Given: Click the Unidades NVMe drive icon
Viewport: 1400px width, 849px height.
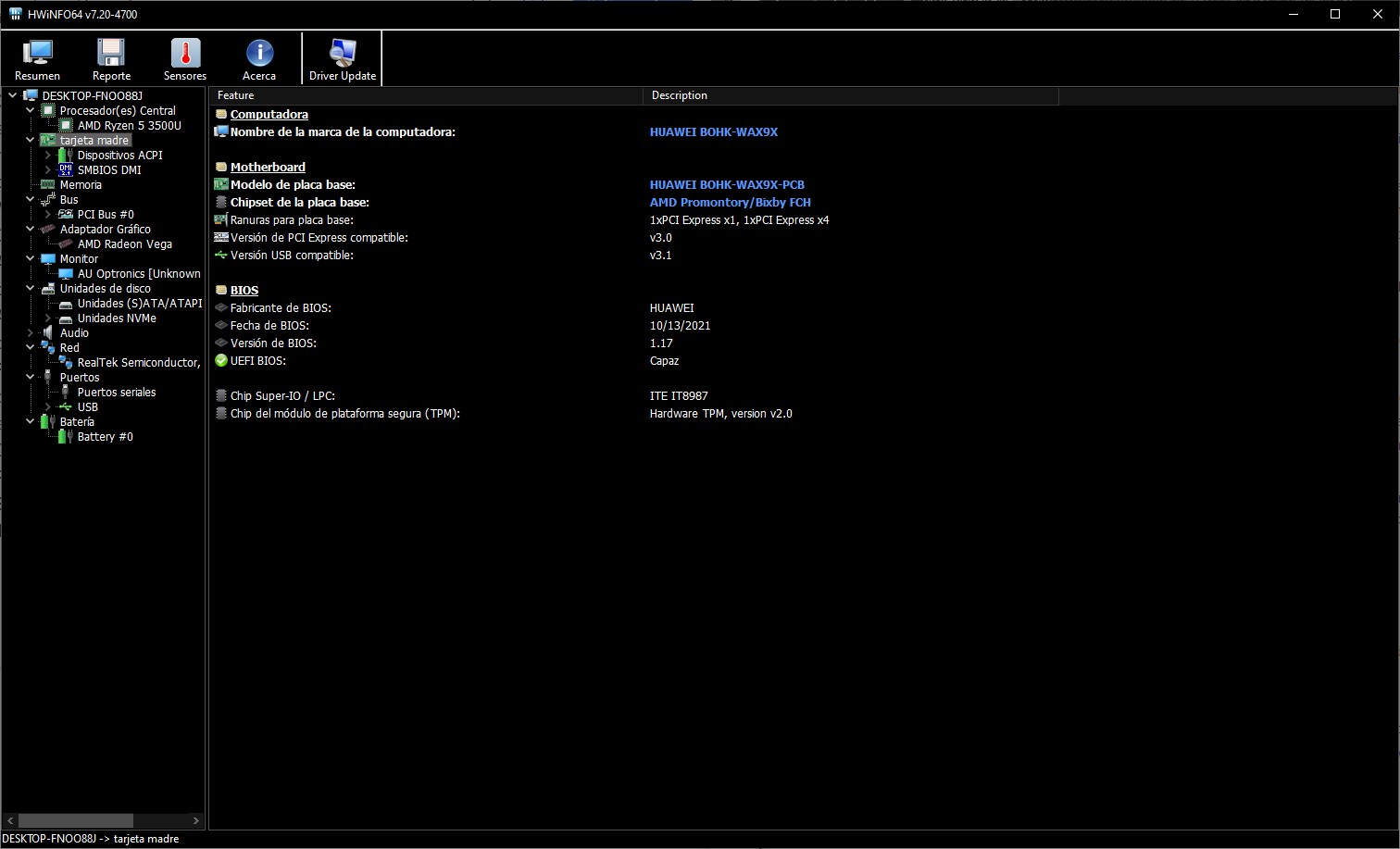Looking at the screenshot, I should 66,318.
